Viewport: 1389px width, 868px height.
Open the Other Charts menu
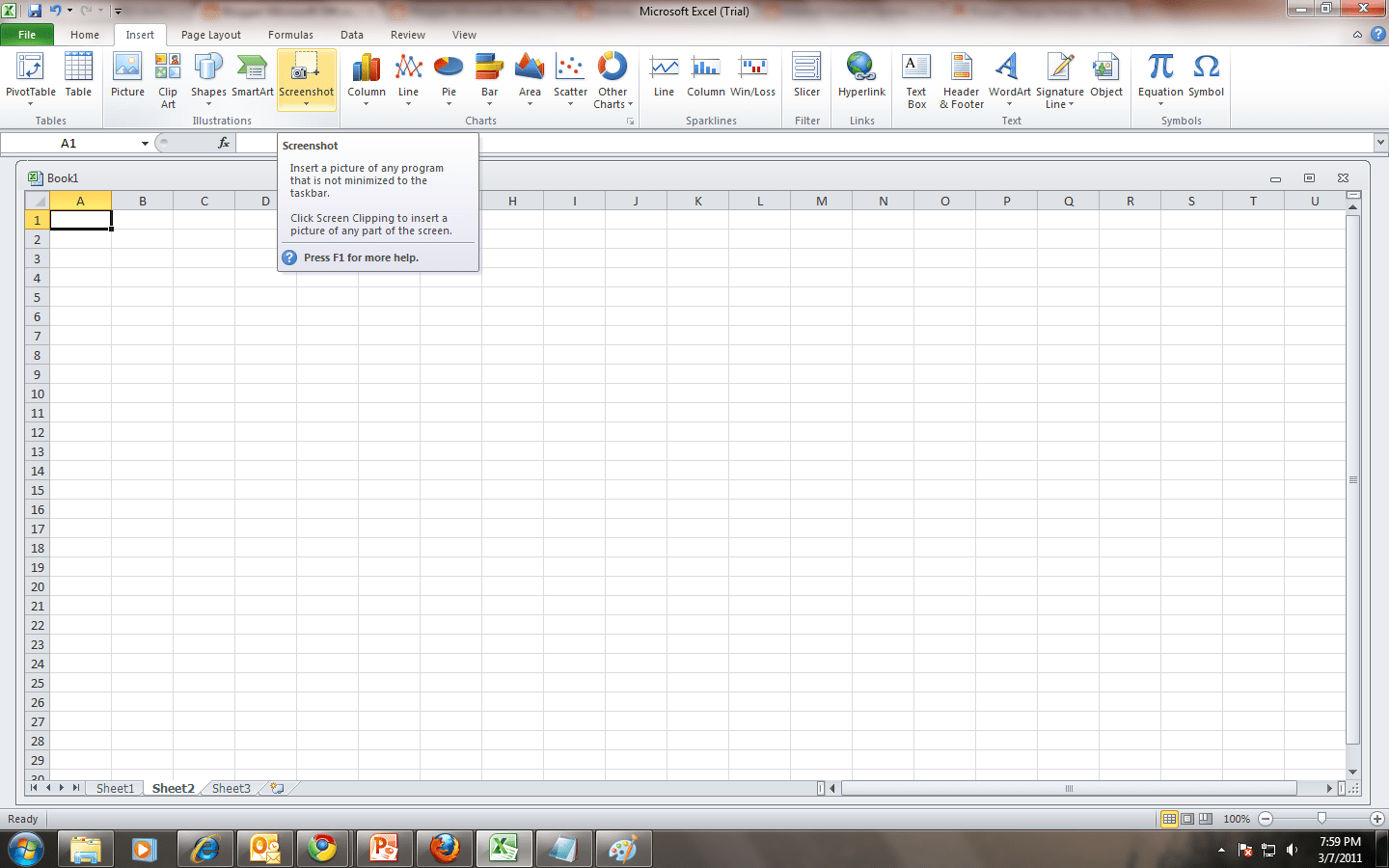pos(613,81)
